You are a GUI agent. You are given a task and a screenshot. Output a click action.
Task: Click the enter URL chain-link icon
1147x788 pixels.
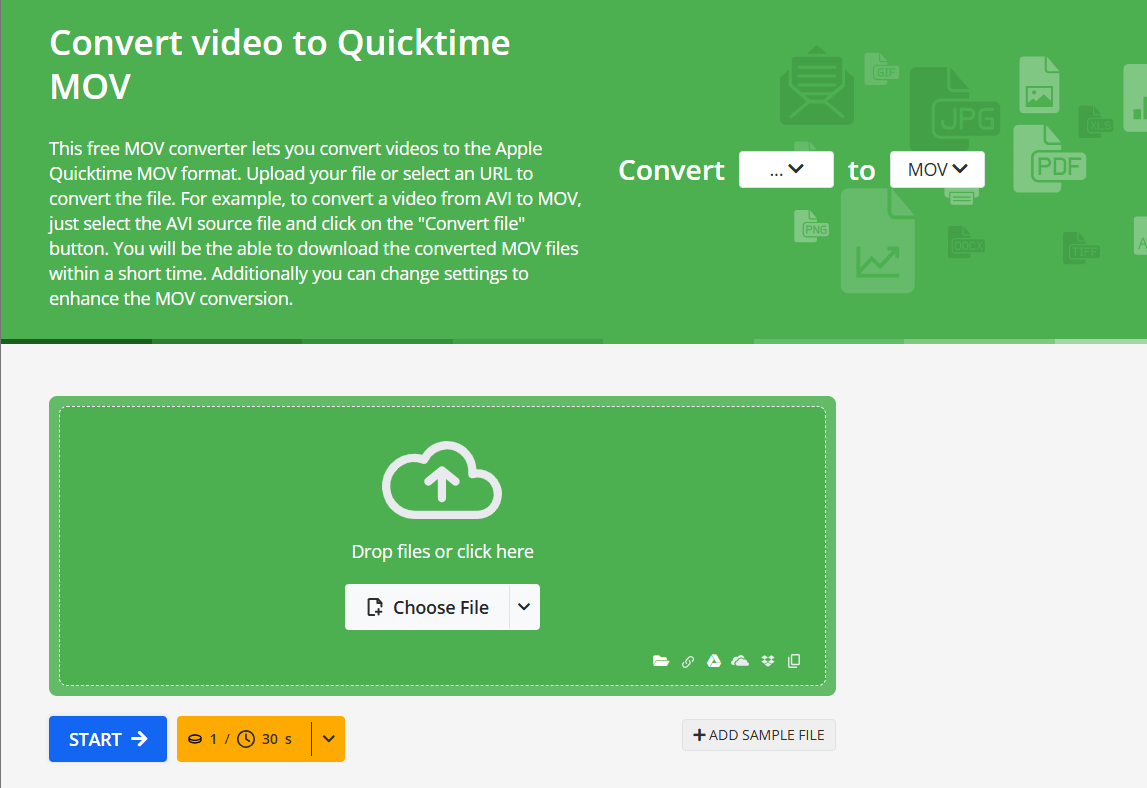point(688,661)
